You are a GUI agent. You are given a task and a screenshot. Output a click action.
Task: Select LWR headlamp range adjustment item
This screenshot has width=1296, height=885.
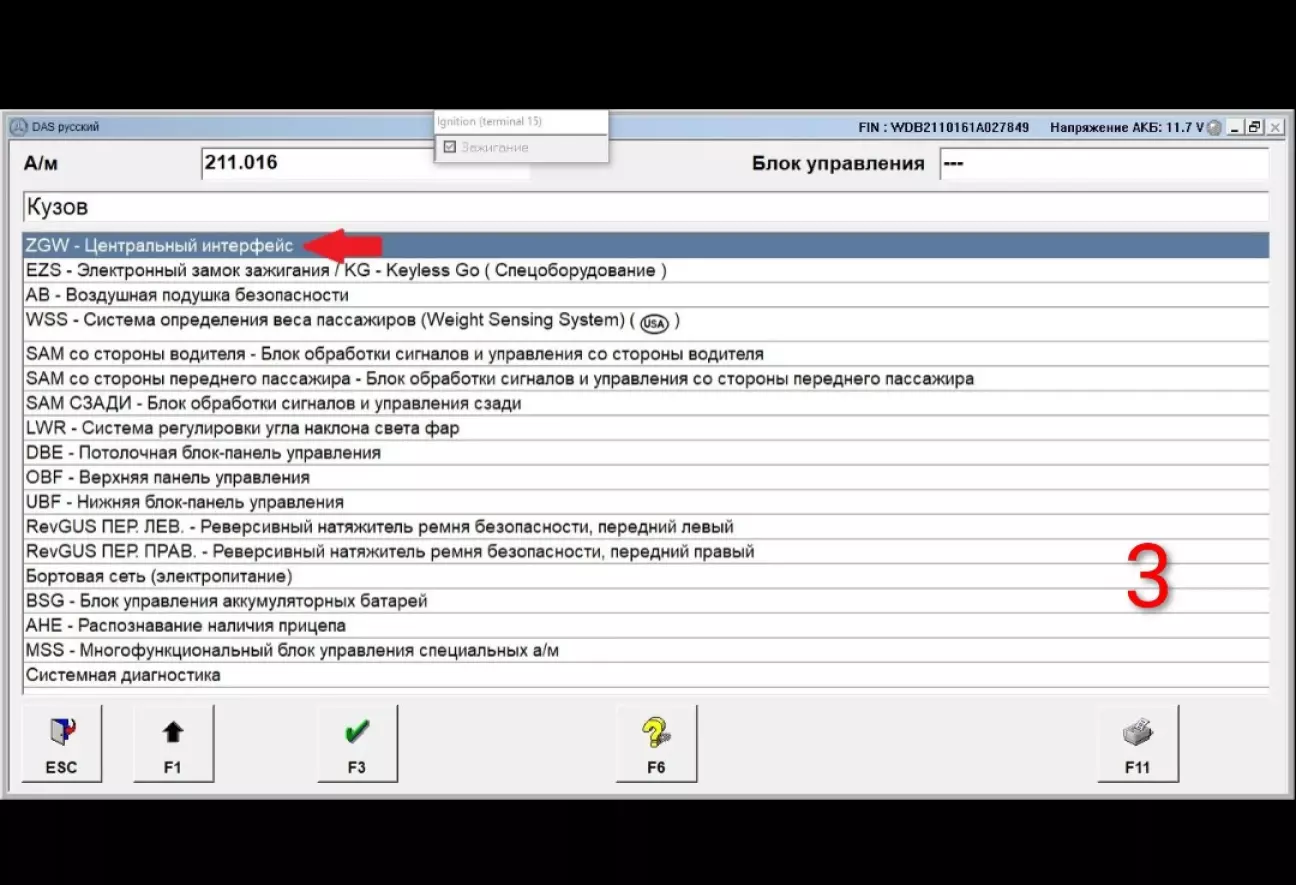[x=242, y=428]
